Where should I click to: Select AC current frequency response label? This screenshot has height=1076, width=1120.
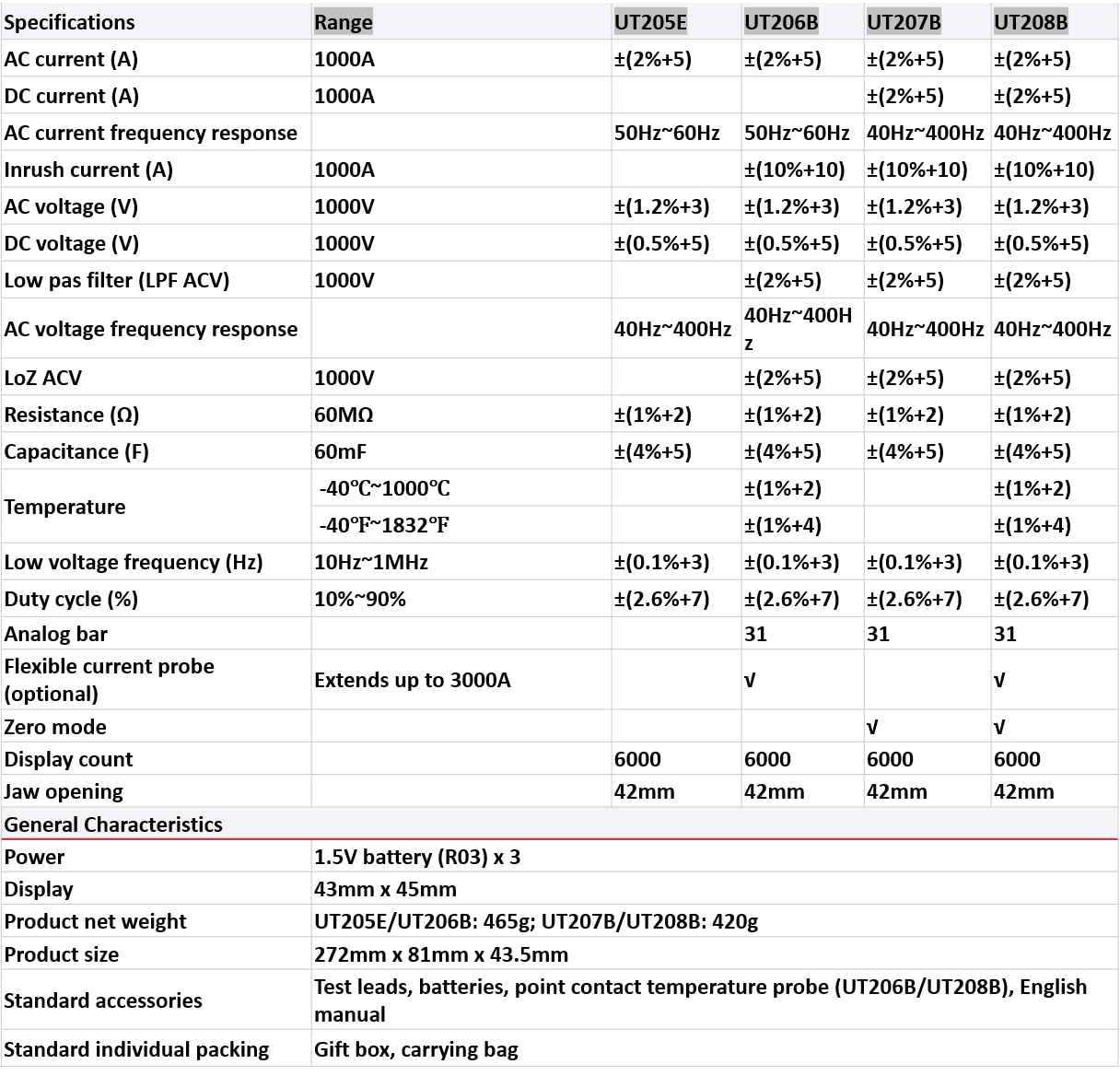[x=151, y=133]
